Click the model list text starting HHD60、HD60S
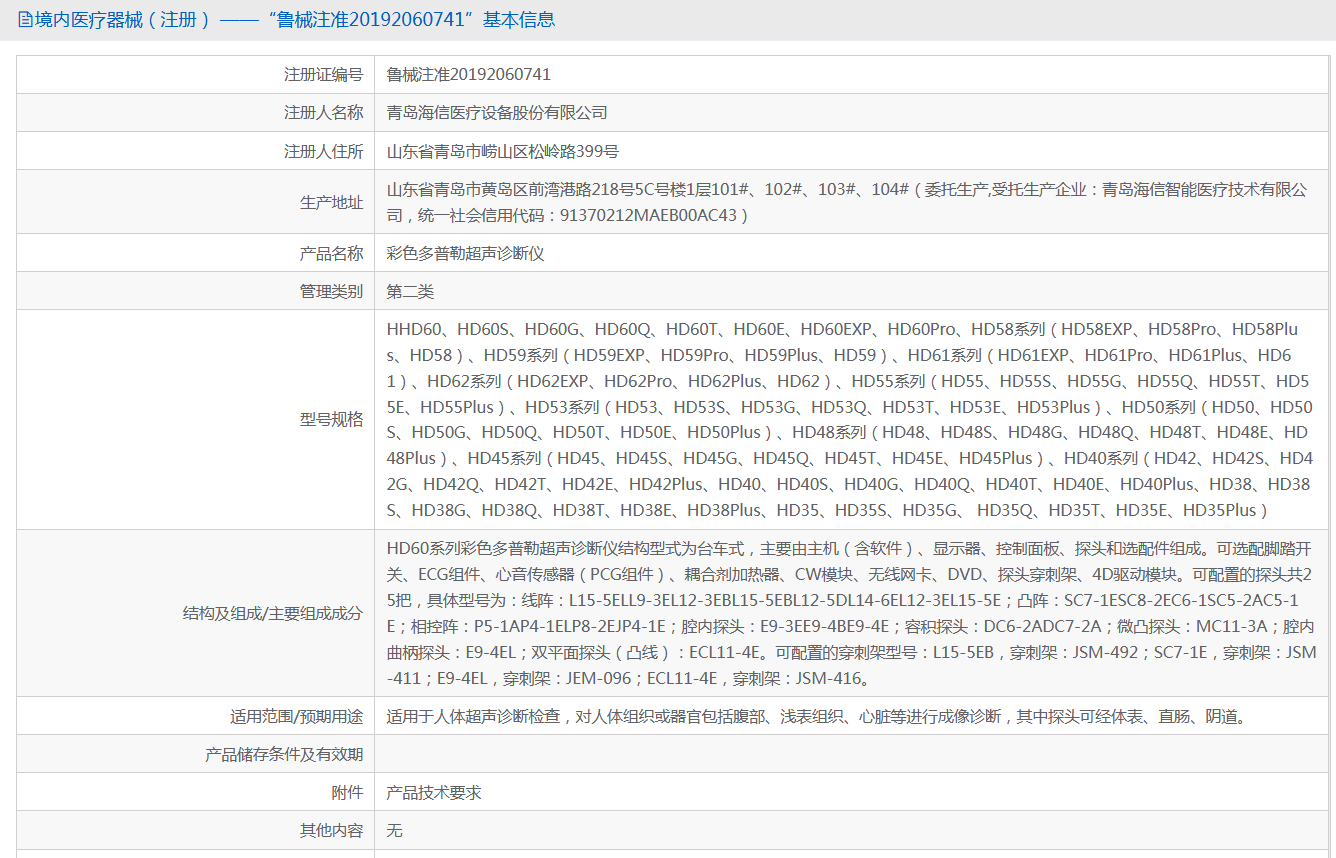Screen dimensions: 1336x858 tap(850, 420)
